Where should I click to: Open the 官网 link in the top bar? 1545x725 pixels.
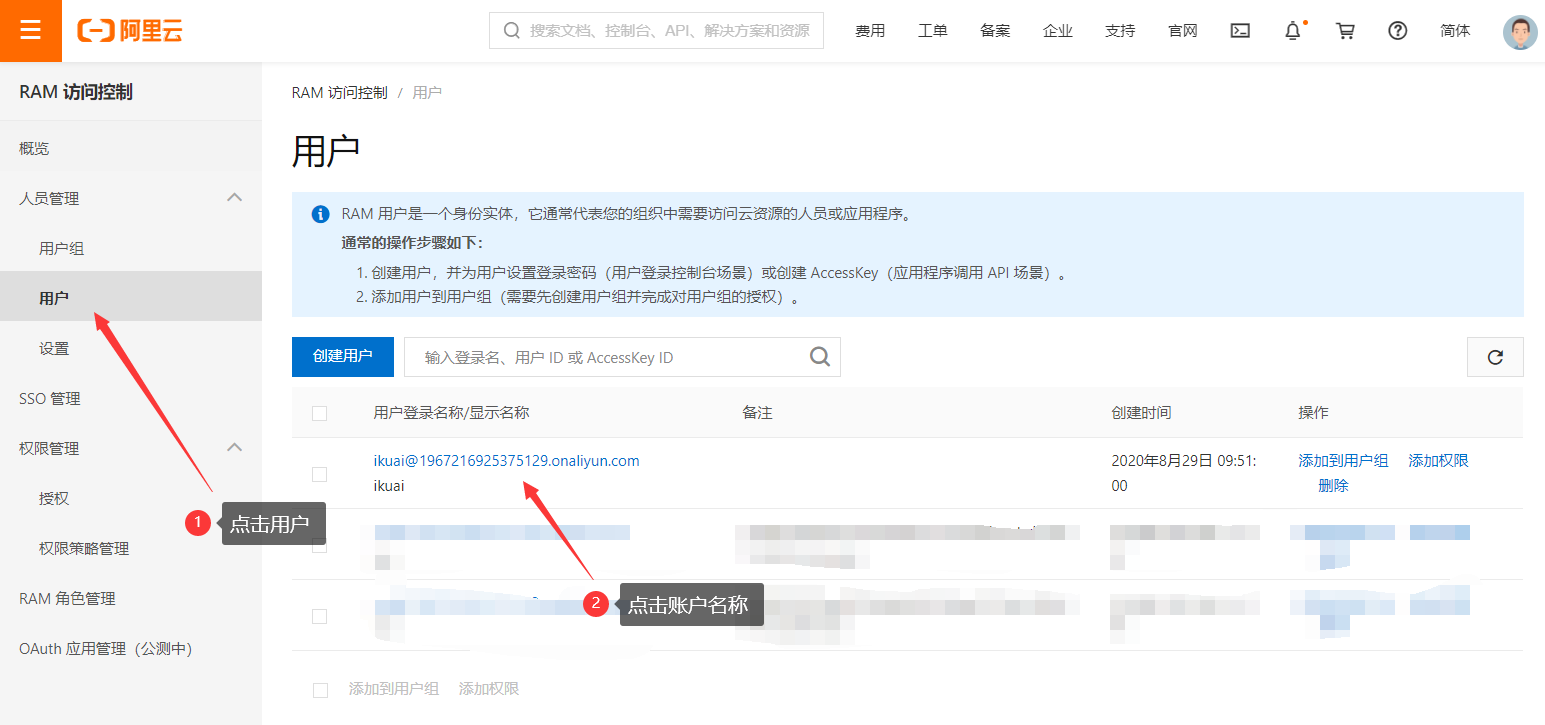click(x=1183, y=31)
